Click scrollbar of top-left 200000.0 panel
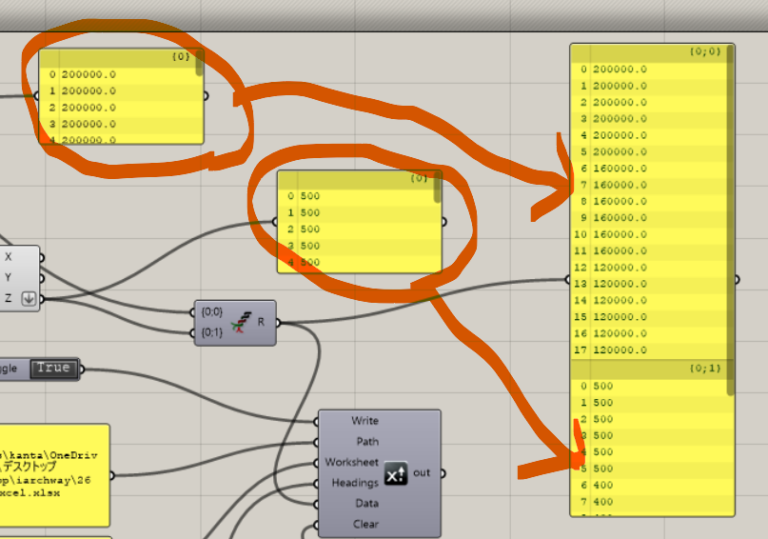768x539 pixels. pos(200,64)
